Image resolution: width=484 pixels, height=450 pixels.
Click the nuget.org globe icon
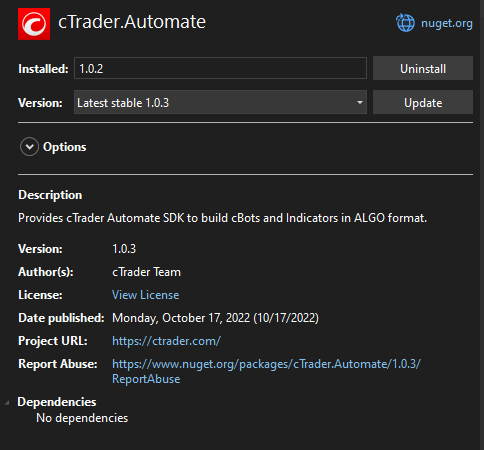[x=405, y=23]
